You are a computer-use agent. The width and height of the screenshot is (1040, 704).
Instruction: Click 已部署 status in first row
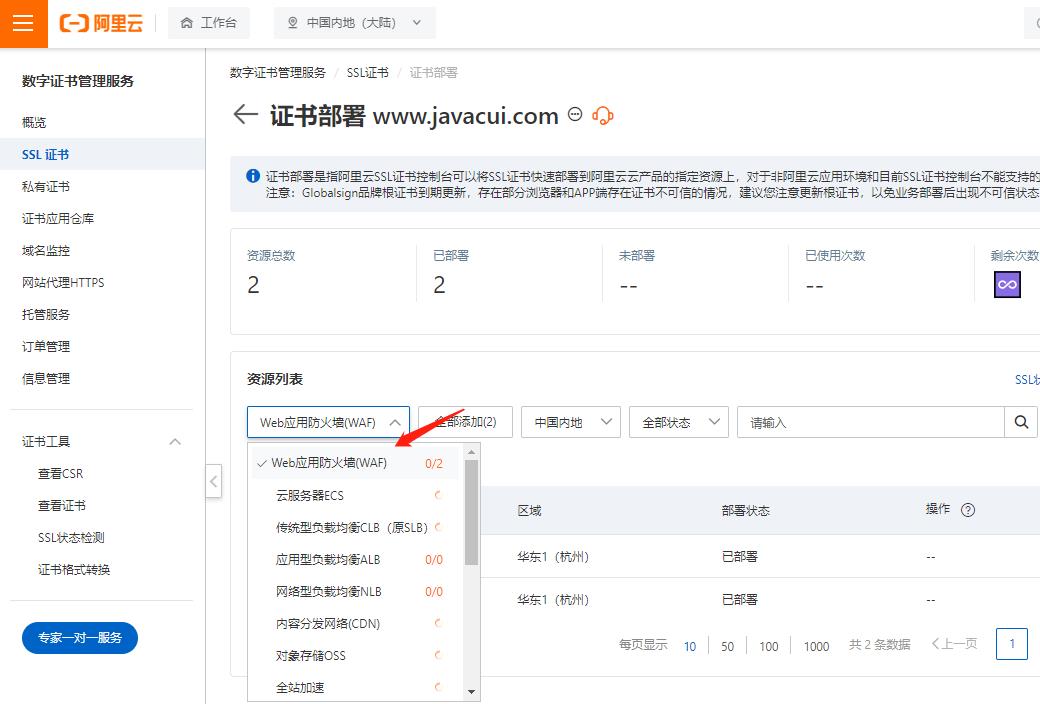(x=740, y=556)
